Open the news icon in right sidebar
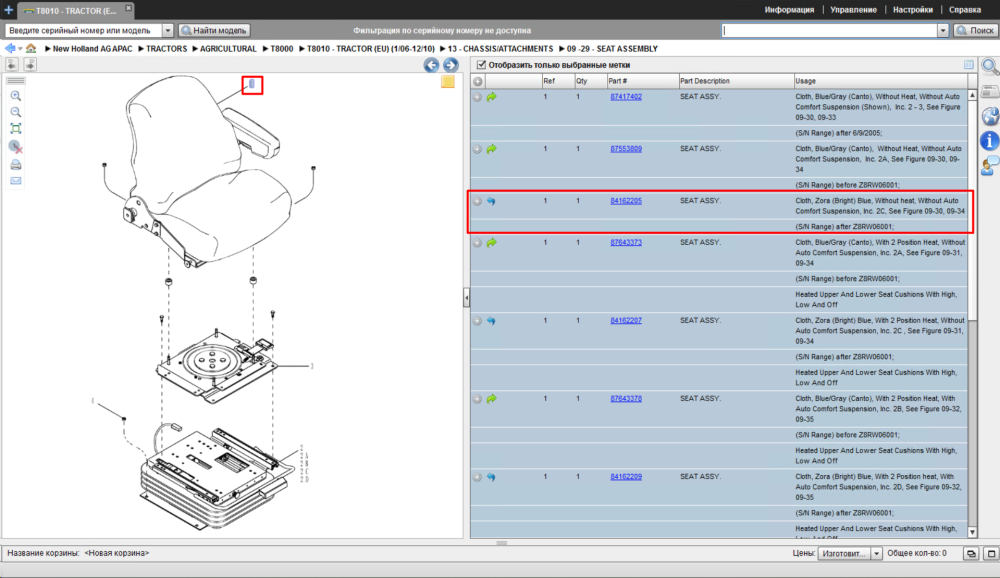The width and height of the screenshot is (1000, 578). [990, 92]
